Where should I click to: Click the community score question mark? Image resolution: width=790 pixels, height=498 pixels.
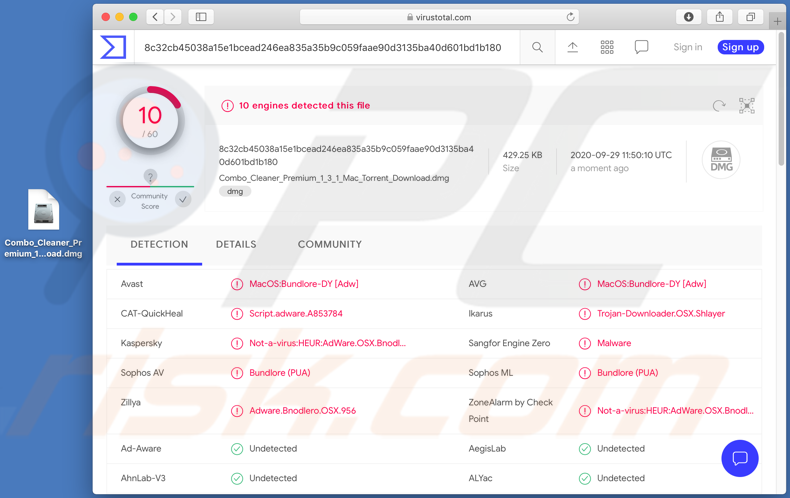(150, 177)
